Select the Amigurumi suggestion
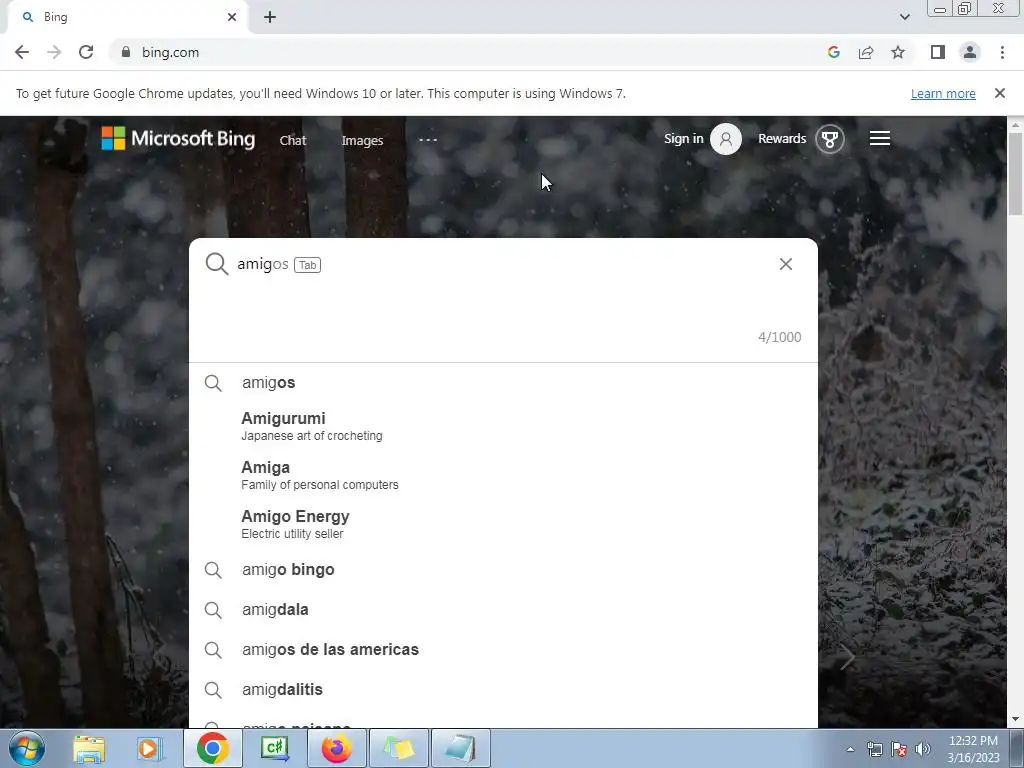This screenshot has width=1024, height=768. pos(503,426)
